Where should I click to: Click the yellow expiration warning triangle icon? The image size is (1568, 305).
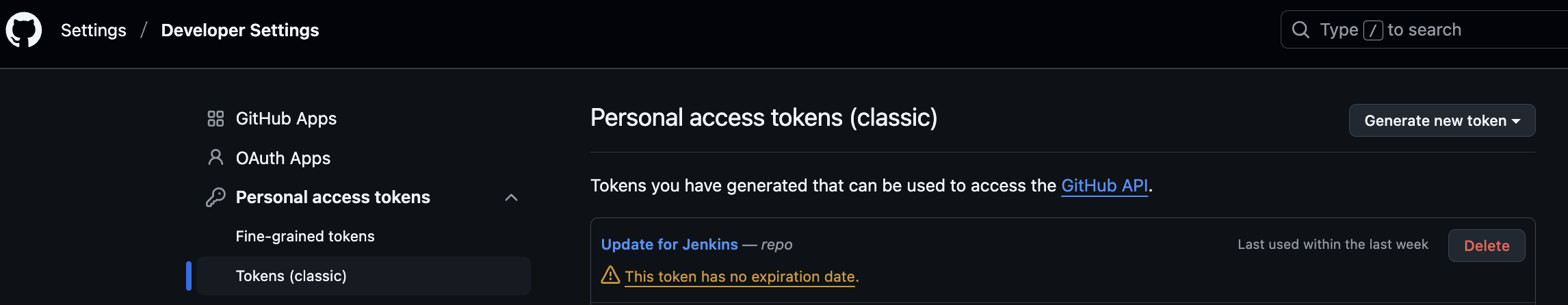[x=610, y=276]
